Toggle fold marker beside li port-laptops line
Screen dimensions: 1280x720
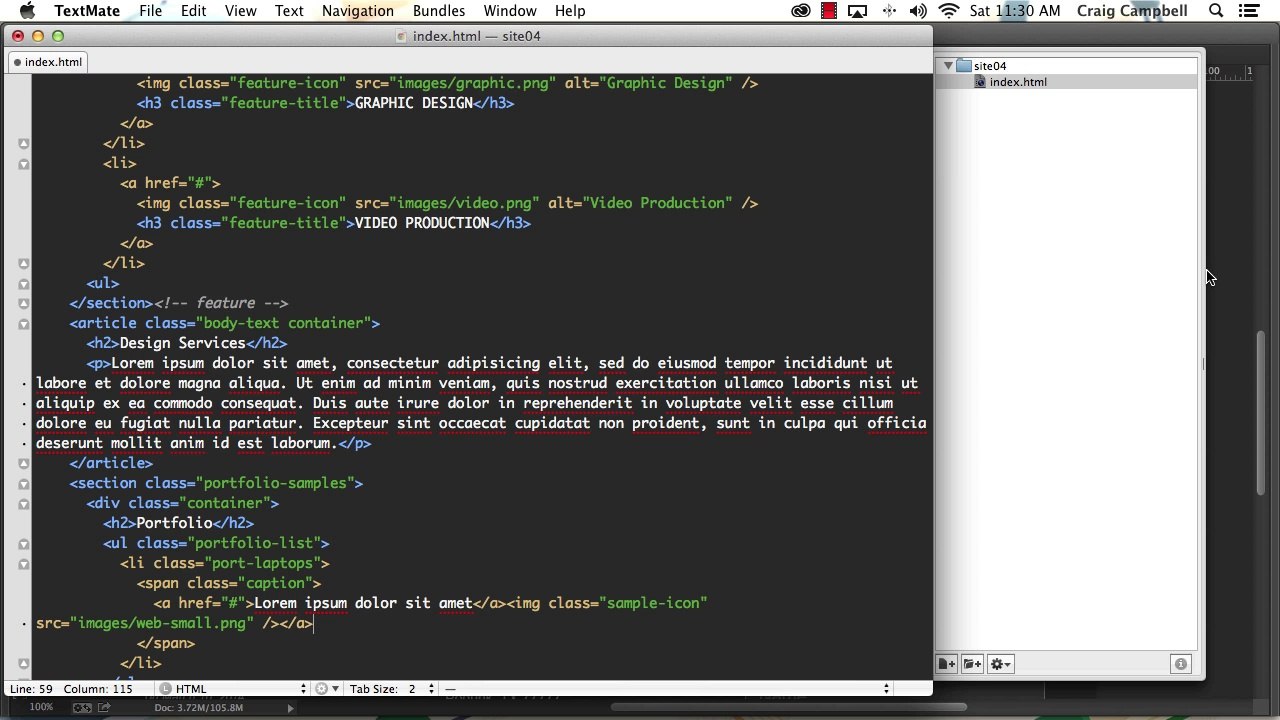(23, 563)
